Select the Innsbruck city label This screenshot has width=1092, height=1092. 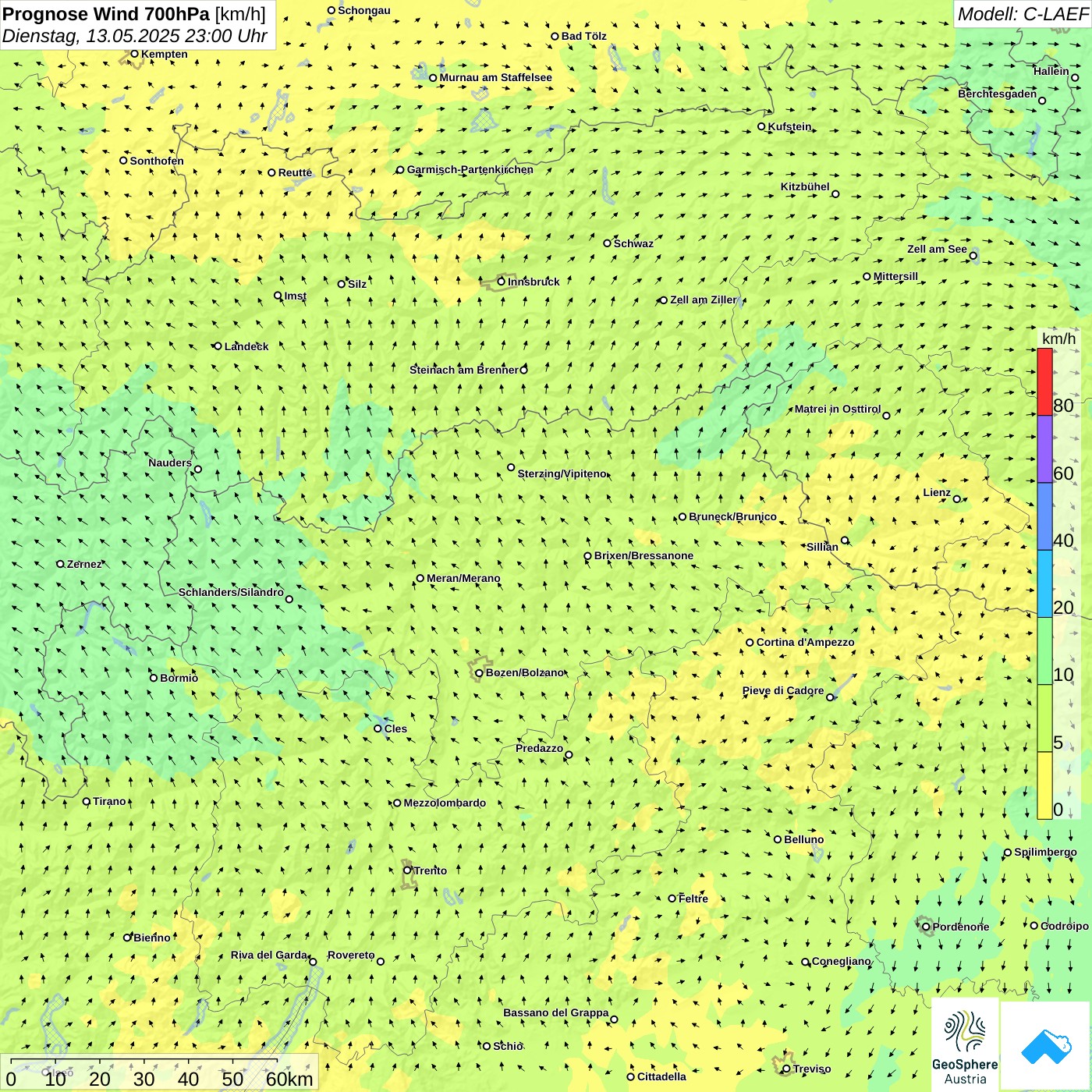pyautogui.click(x=534, y=282)
